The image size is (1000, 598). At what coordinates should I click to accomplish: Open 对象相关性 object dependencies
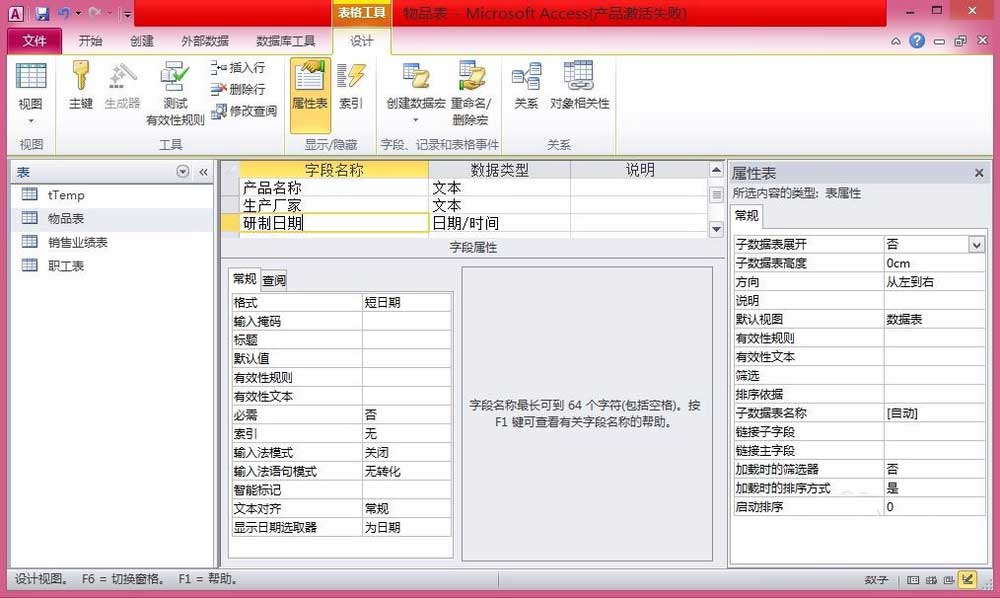pos(579,86)
